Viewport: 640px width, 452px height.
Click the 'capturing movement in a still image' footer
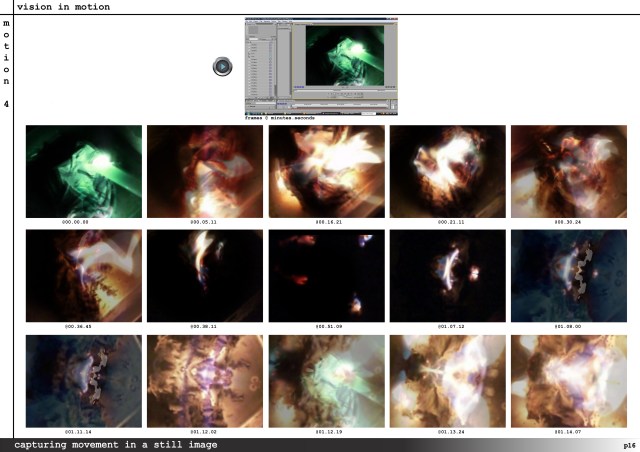tap(116, 444)
